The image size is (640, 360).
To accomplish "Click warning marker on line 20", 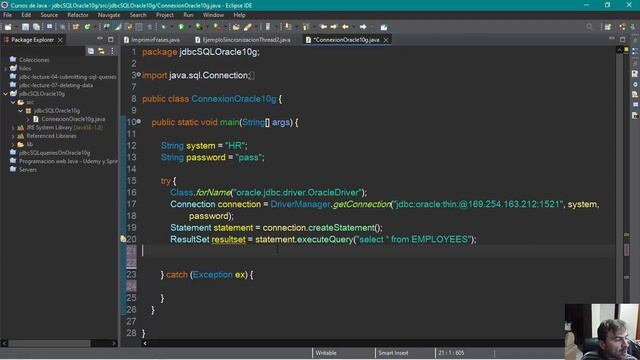I will point(123,239).
